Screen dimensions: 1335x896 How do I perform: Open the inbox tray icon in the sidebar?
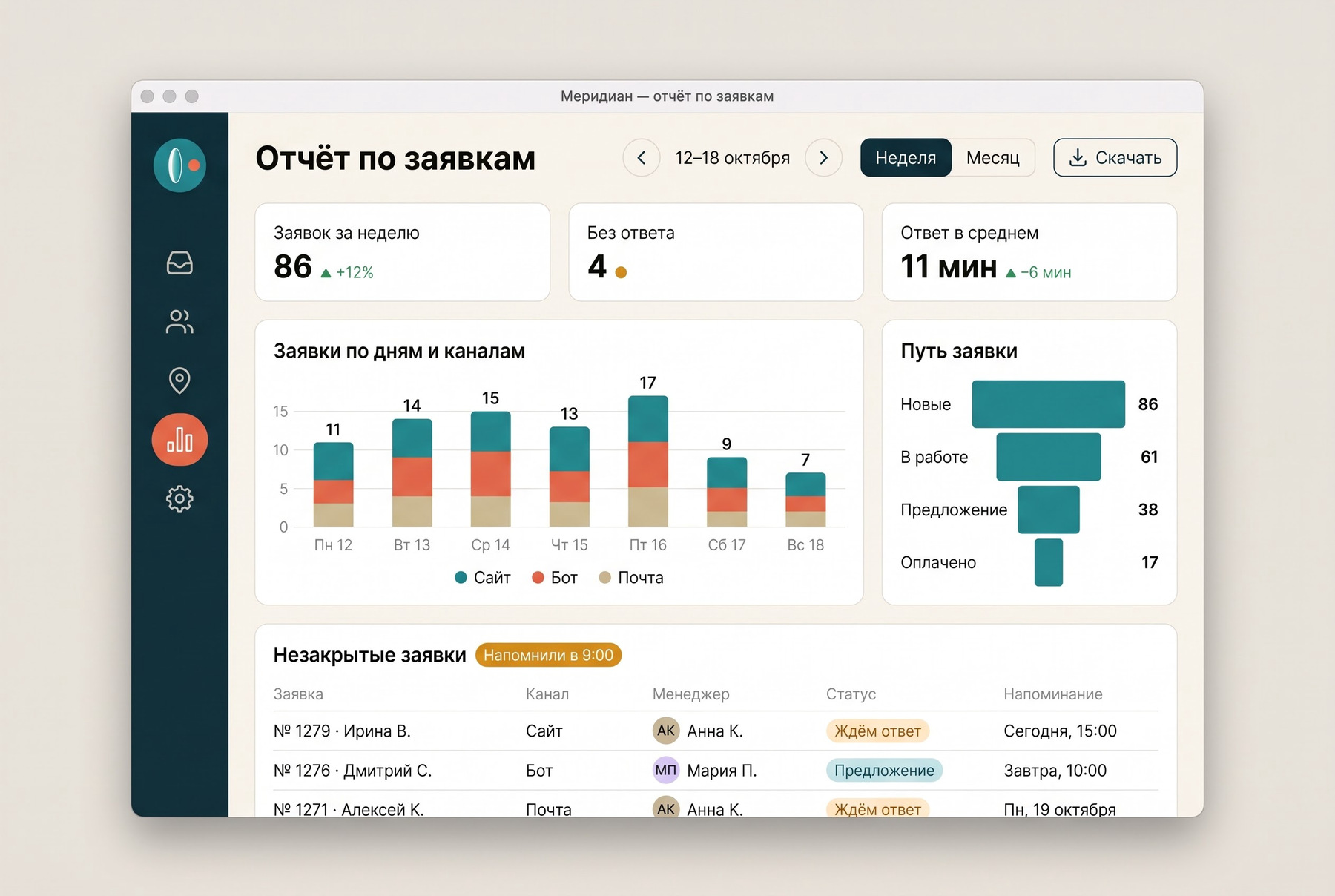pyautogui.click(x=179, y=263)
